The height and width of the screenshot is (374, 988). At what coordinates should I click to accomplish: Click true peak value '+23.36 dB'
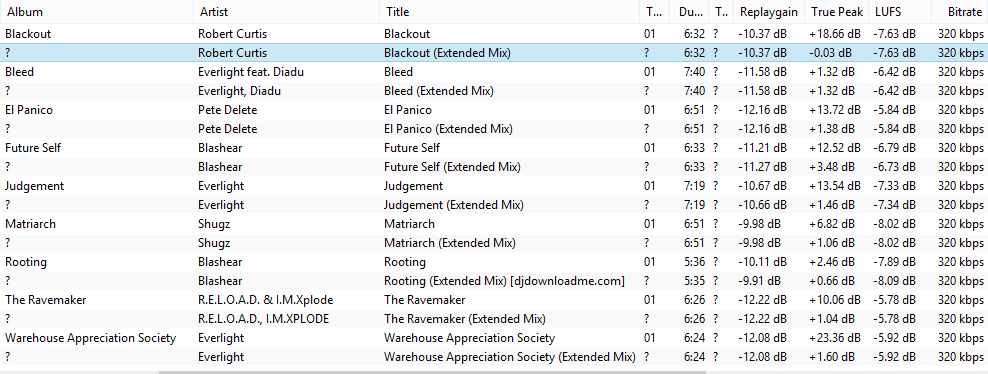coord(835,337)
